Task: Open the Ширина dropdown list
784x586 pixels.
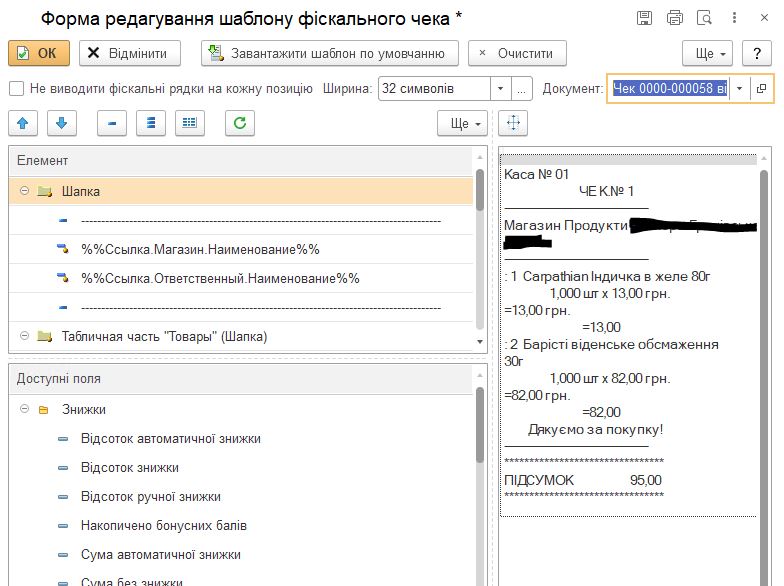Action: tap(501, 89)
